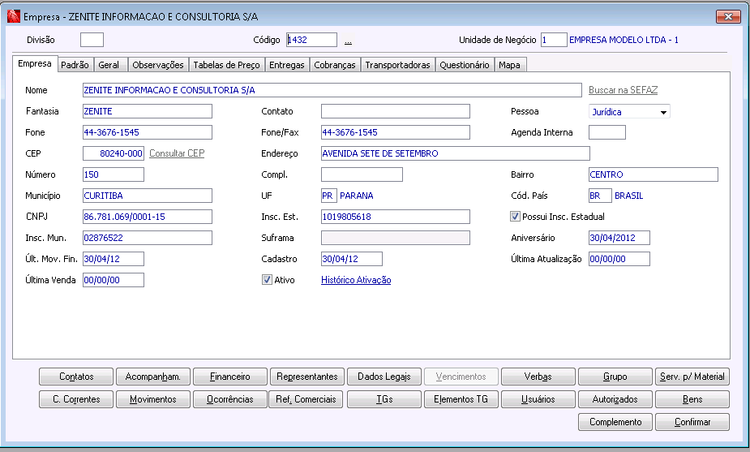
Task: Click the Ref. Comerciais button
Action: tap(307, 399)
